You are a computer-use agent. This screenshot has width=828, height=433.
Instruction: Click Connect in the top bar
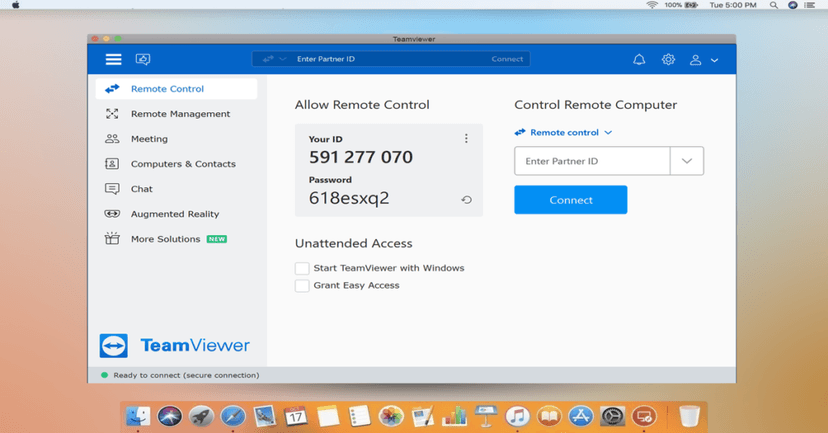point(507,59)
